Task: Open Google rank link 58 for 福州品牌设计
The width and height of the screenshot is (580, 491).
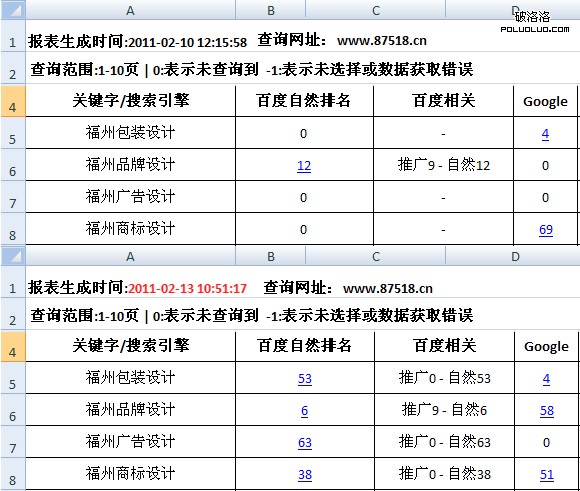Action: pyautogui.click(x=547, y=410)
